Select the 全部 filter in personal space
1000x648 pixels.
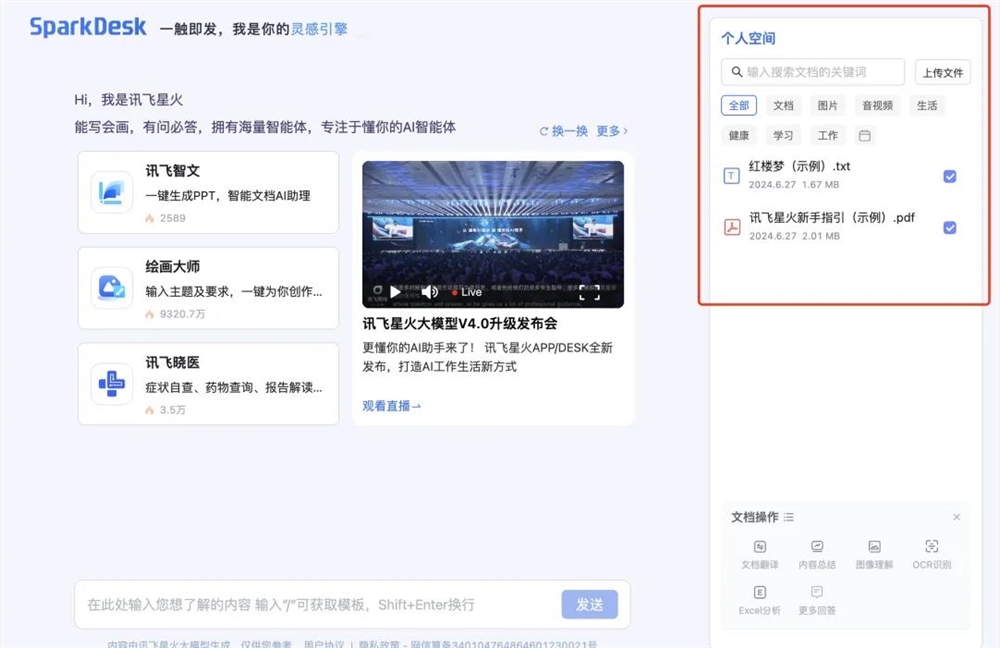click(739, 105)
